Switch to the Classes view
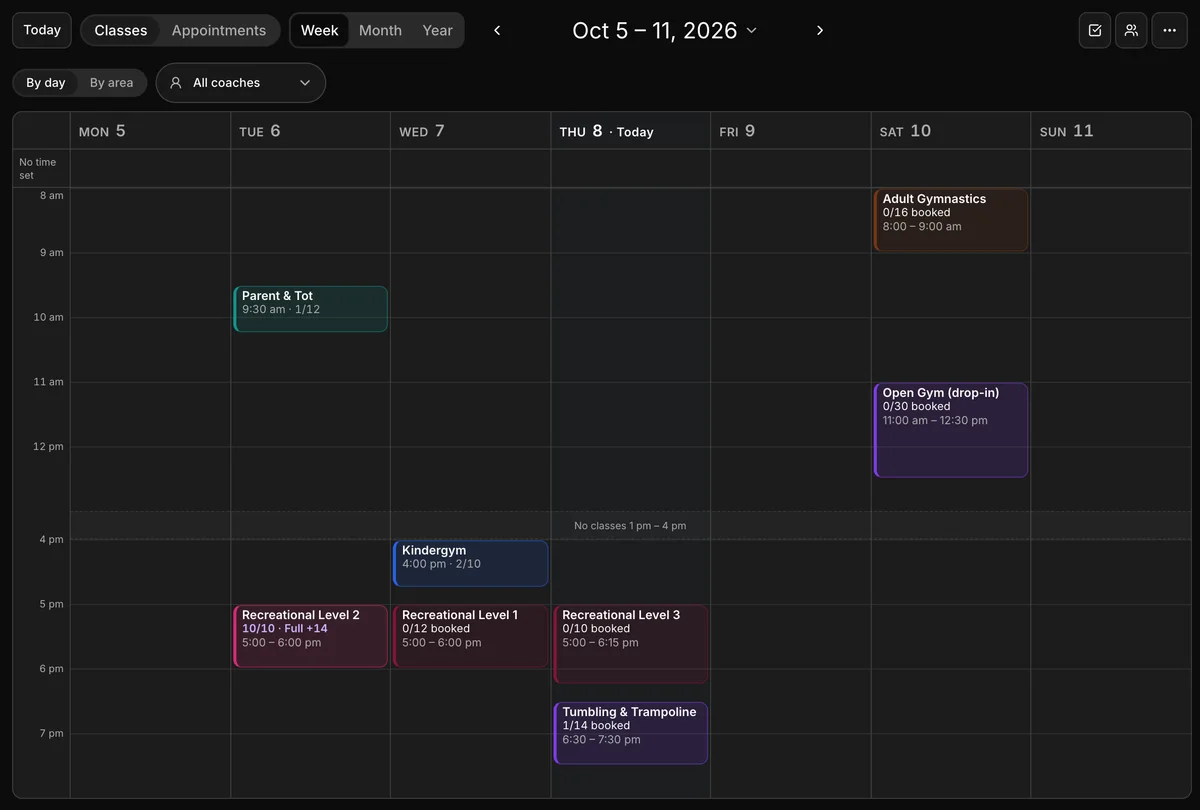Image resolution: width=1200 pixels, height=810 pixels. [121, 30]
